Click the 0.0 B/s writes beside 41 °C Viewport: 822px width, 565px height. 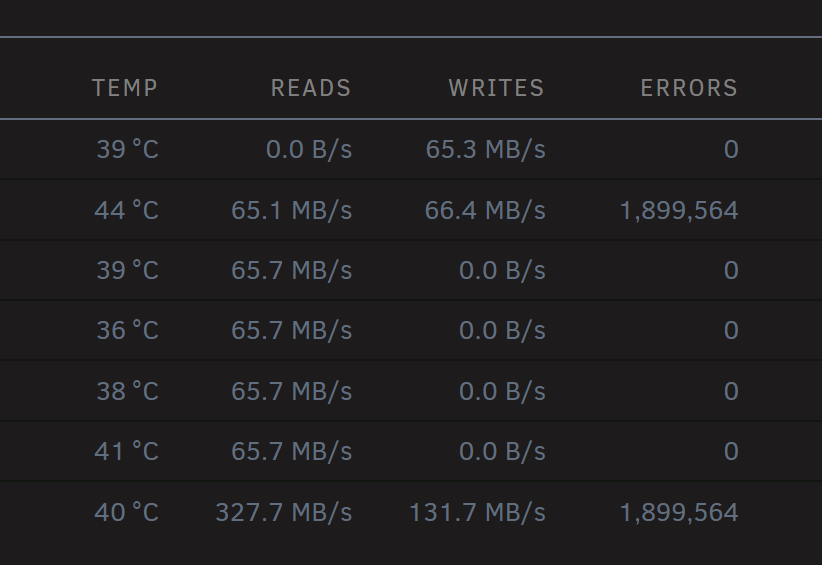[502, 451]
